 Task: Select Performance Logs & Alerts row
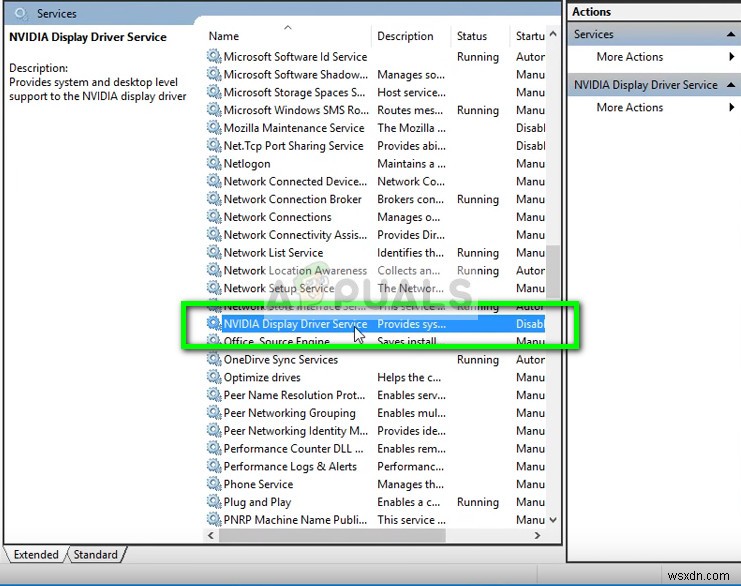point(376,466)
